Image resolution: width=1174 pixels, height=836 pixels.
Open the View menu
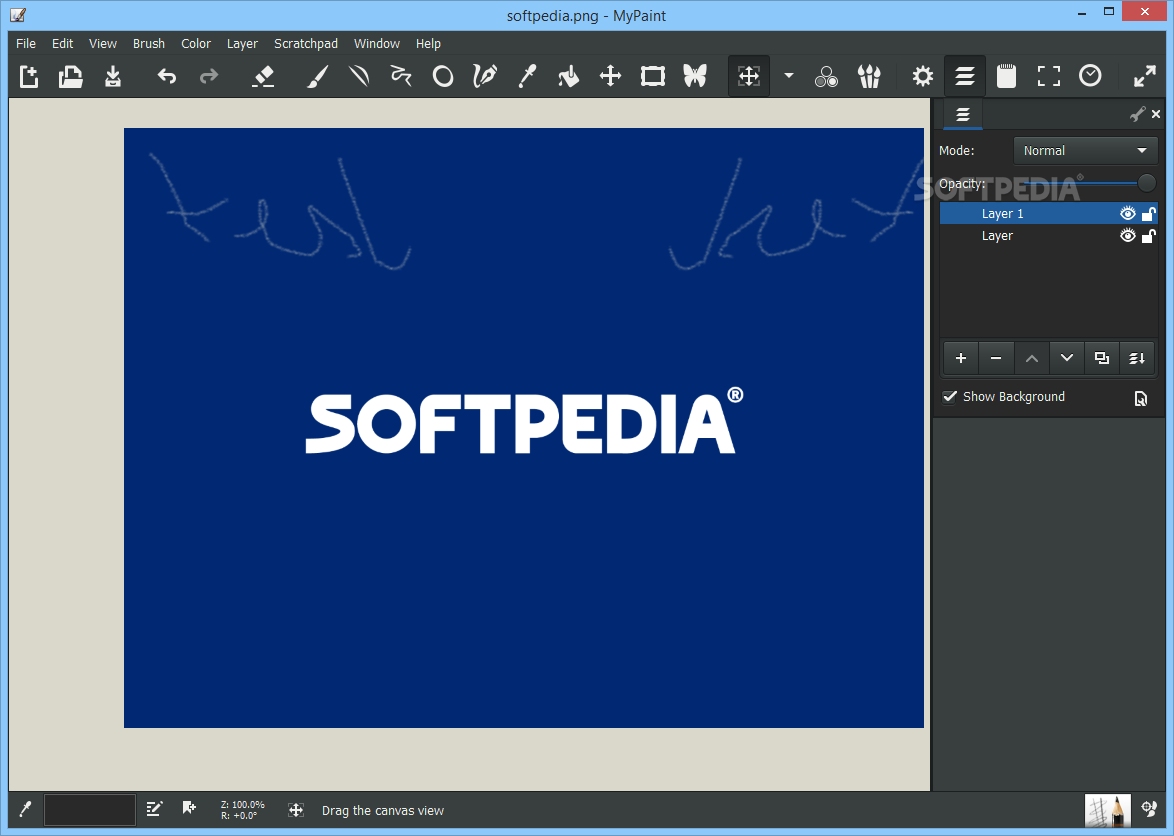103,43
